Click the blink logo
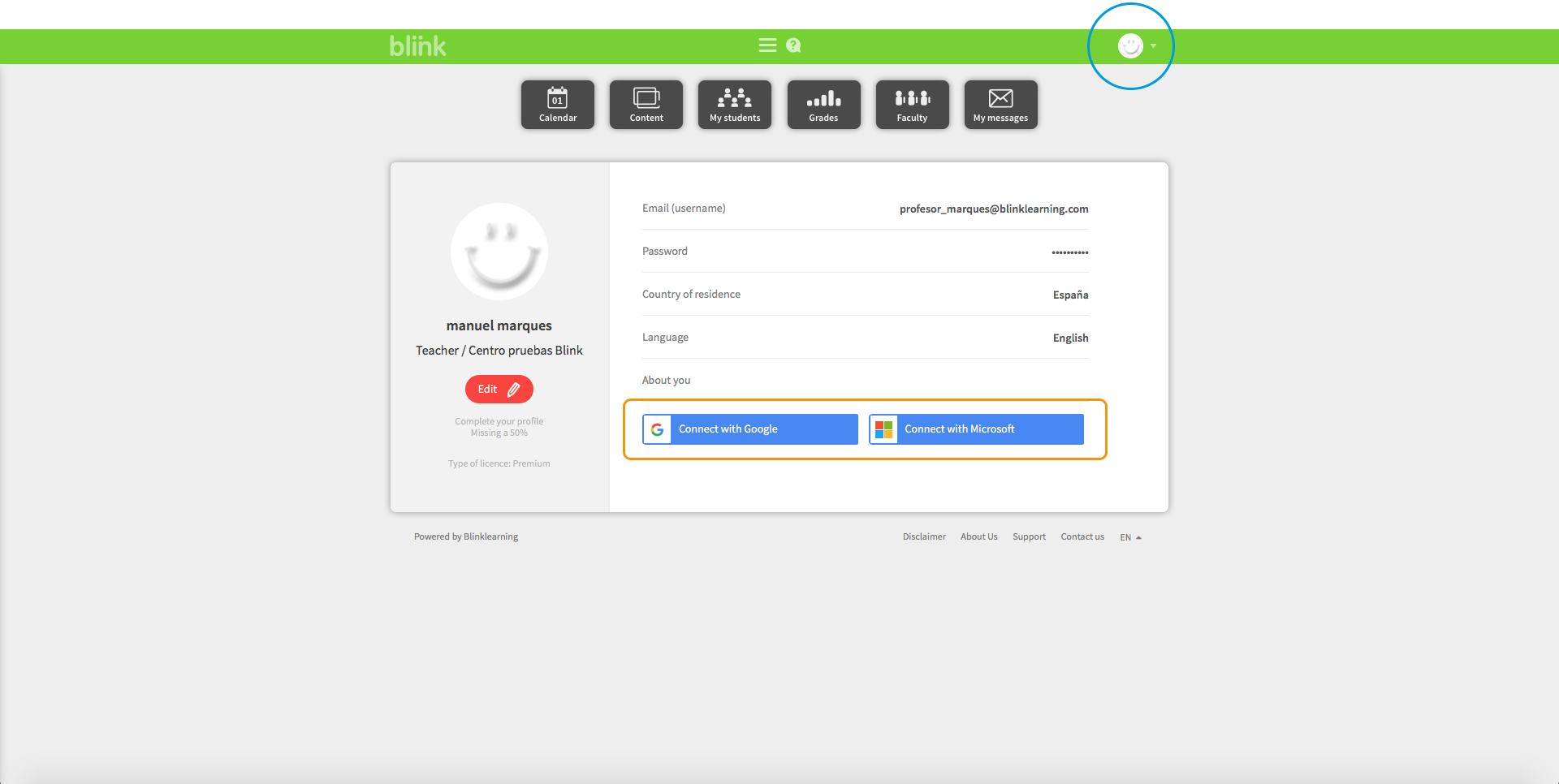The width and height of the screenshot is (1559, 784). [x=417, y=46]
